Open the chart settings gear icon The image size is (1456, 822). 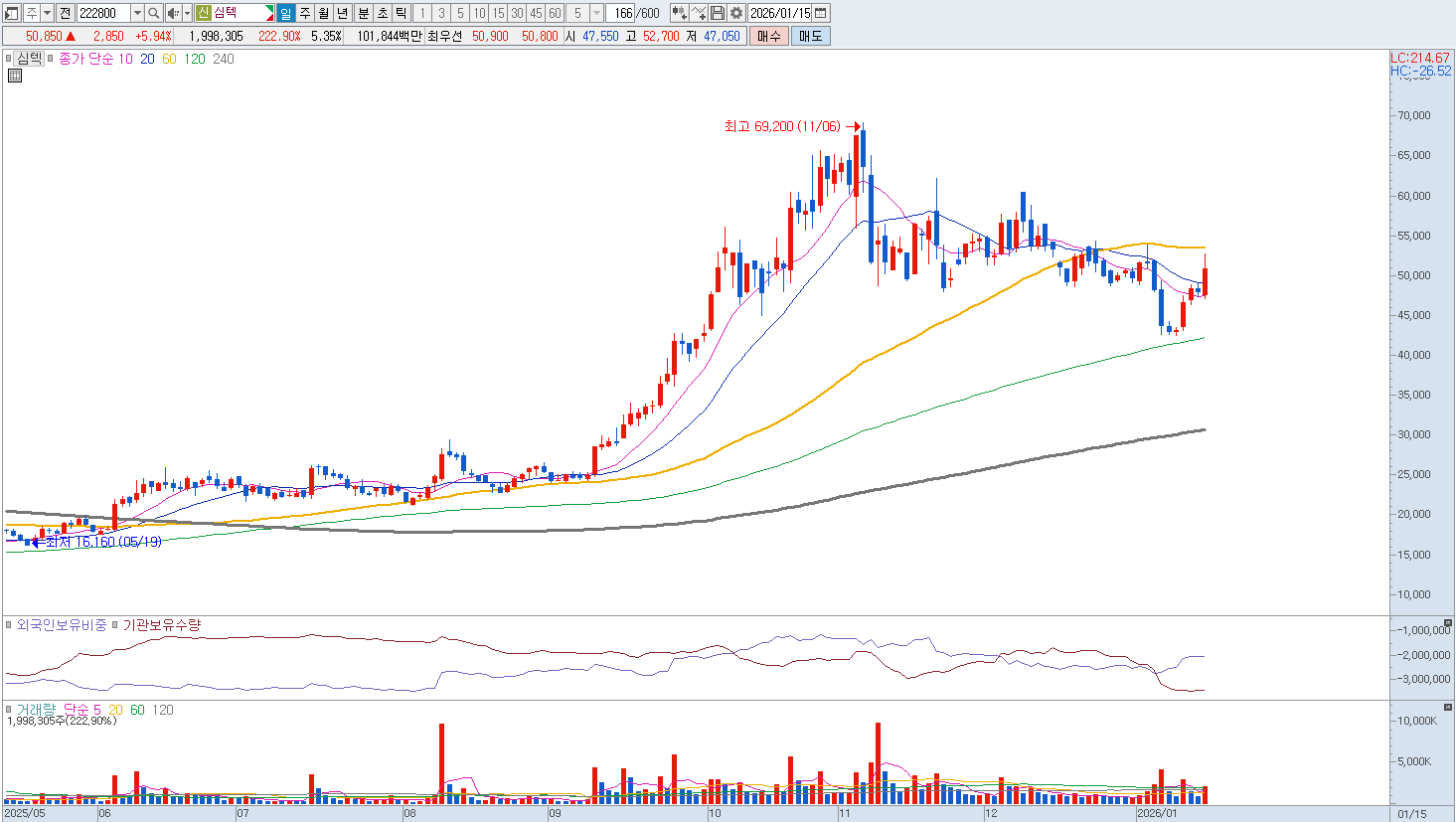[735, 13]
